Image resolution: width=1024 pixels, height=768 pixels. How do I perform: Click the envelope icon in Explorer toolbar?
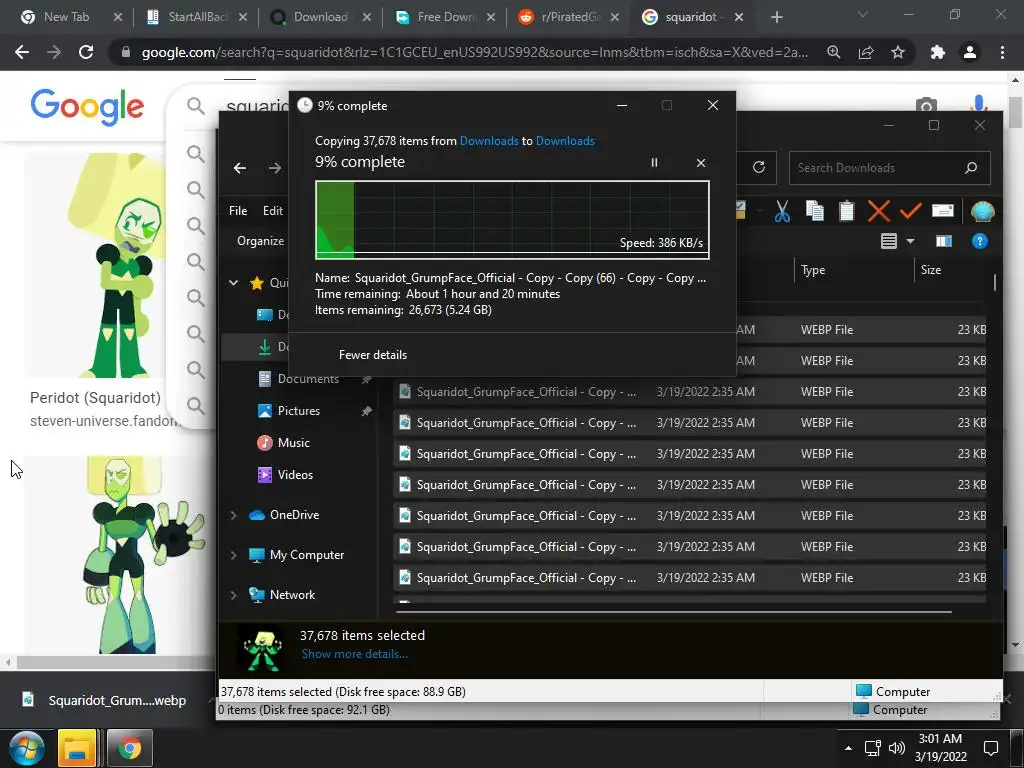(942, 211)
